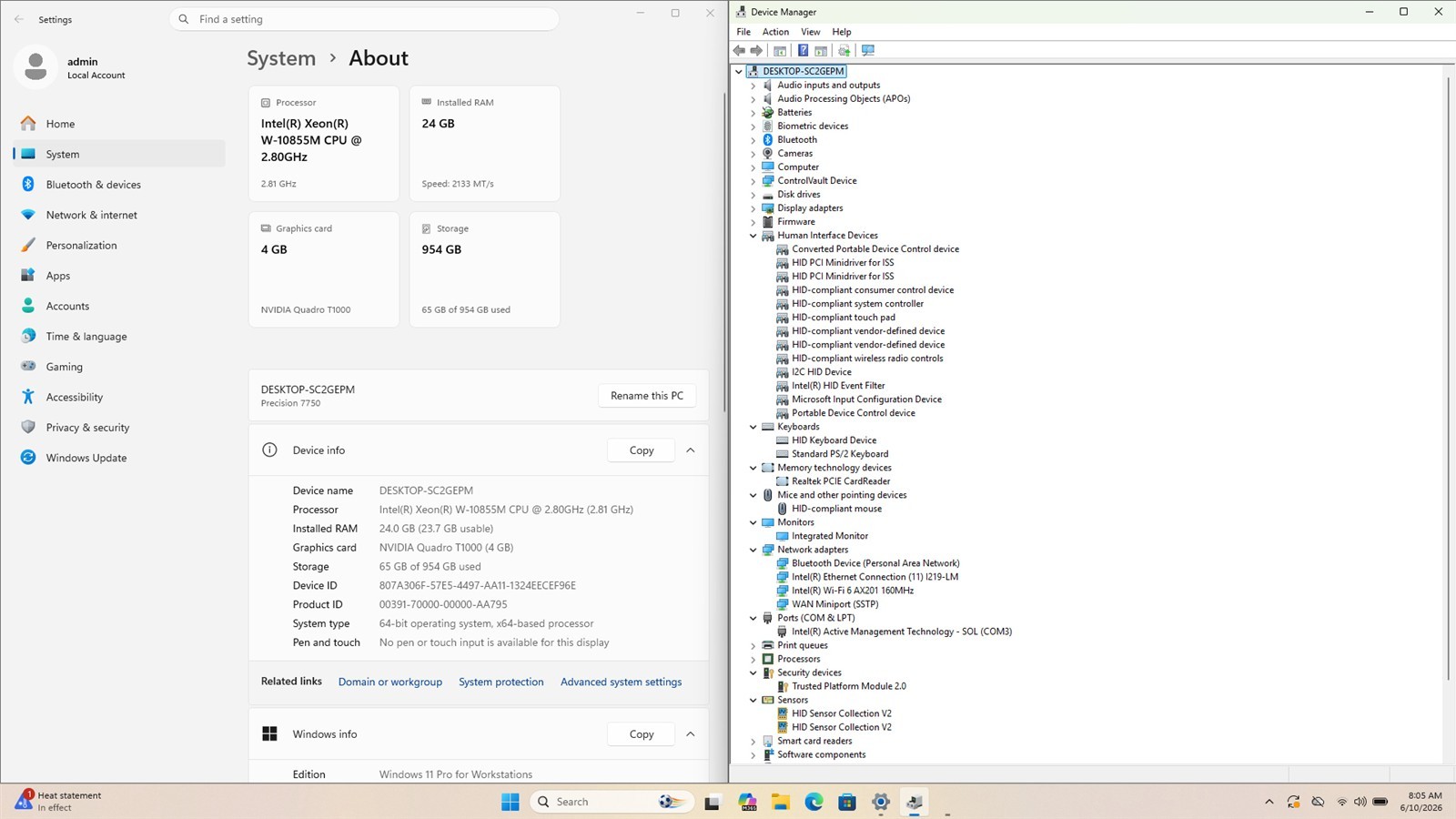The width and height of the screenshot is (1456, 819).
Task: Collapse the Device info section
Action: (x=691, y=450)
